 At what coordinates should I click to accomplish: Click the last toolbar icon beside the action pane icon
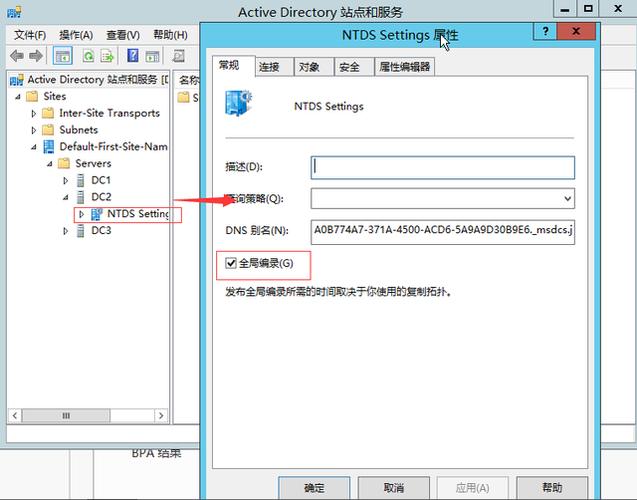178,56
